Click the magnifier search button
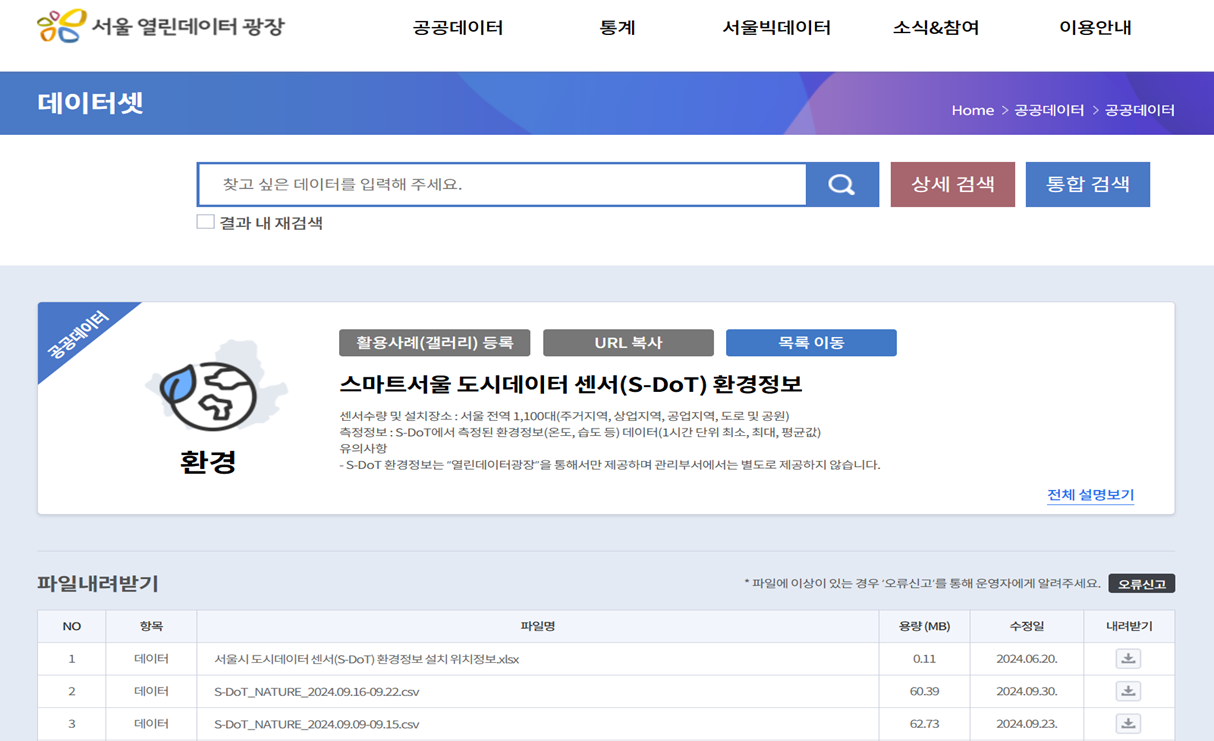Viewport: 1214px width, 741px height. [x=842, y=185]
